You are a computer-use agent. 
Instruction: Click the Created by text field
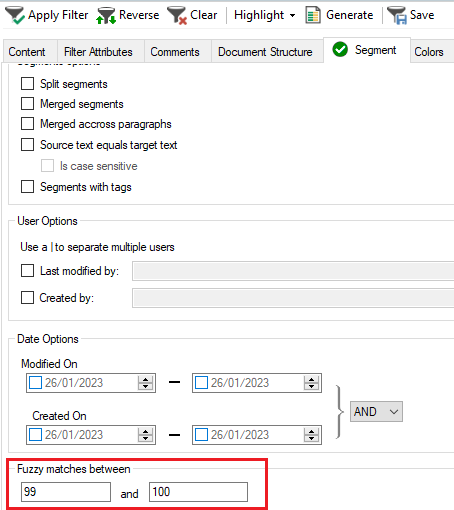[293, 298]
